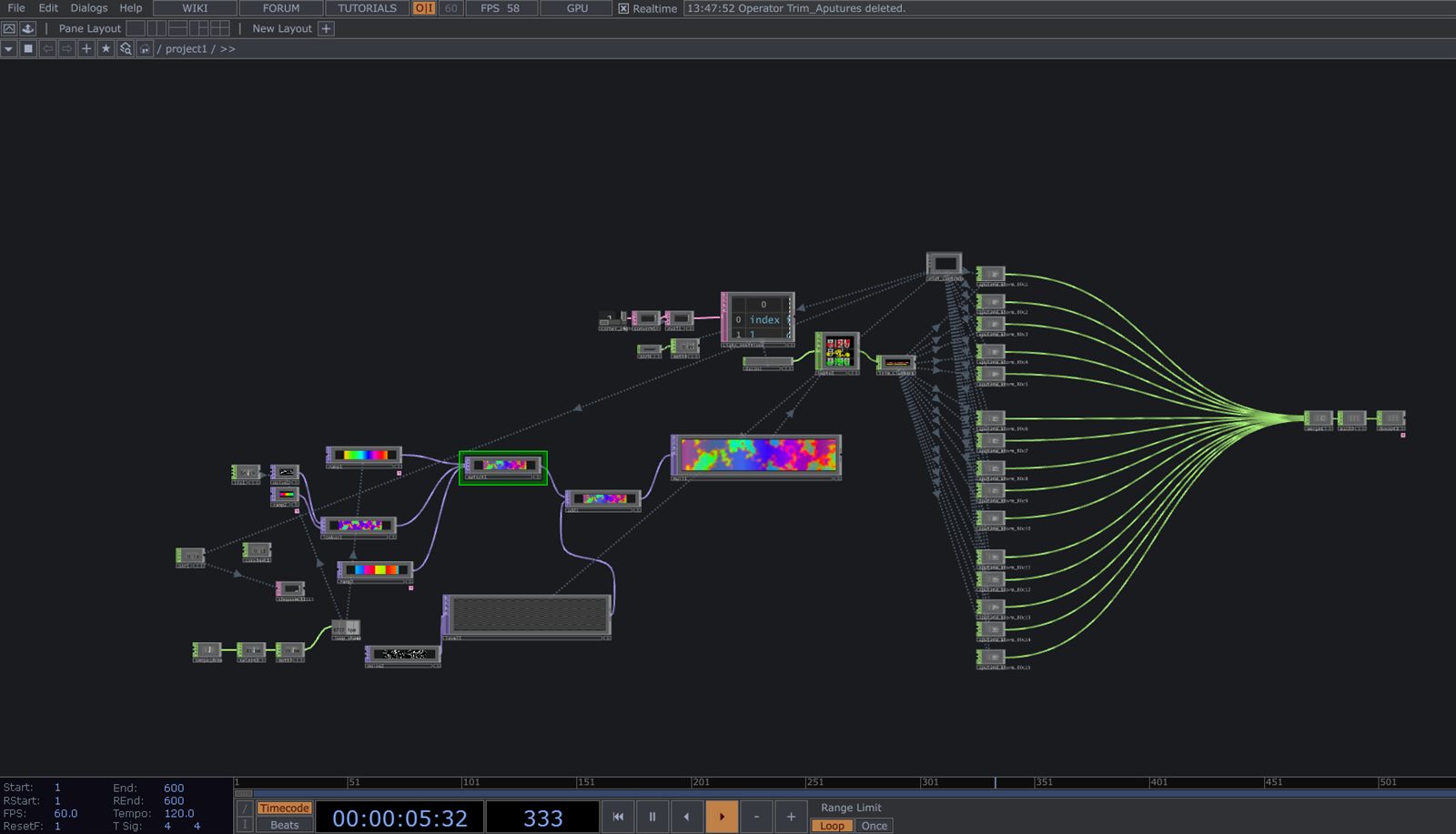Image resolution: width=1456 pixels, height=834 pixels.
Task: Open the Help menu
Action: (131, 8)
